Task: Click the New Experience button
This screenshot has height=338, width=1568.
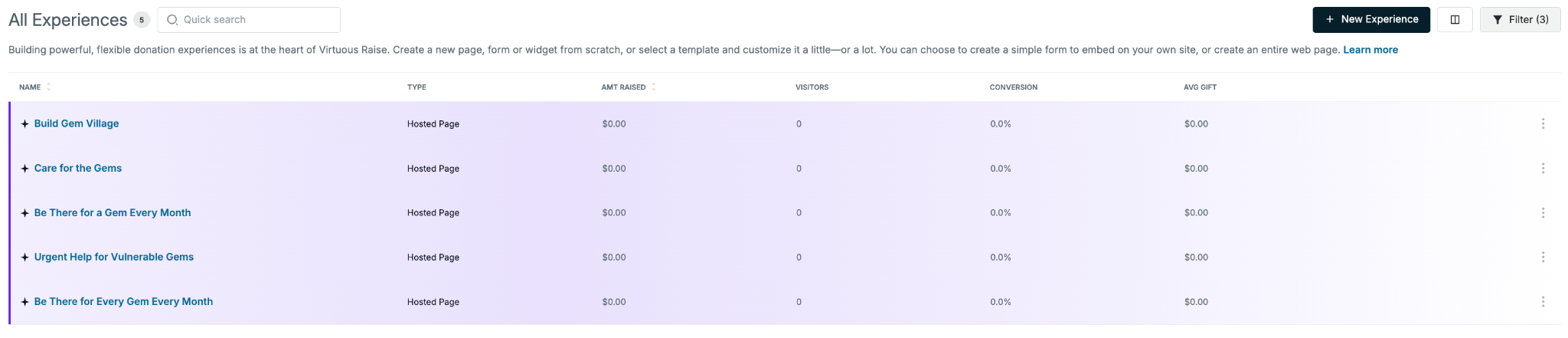Action: click(x=1371, y=20)
